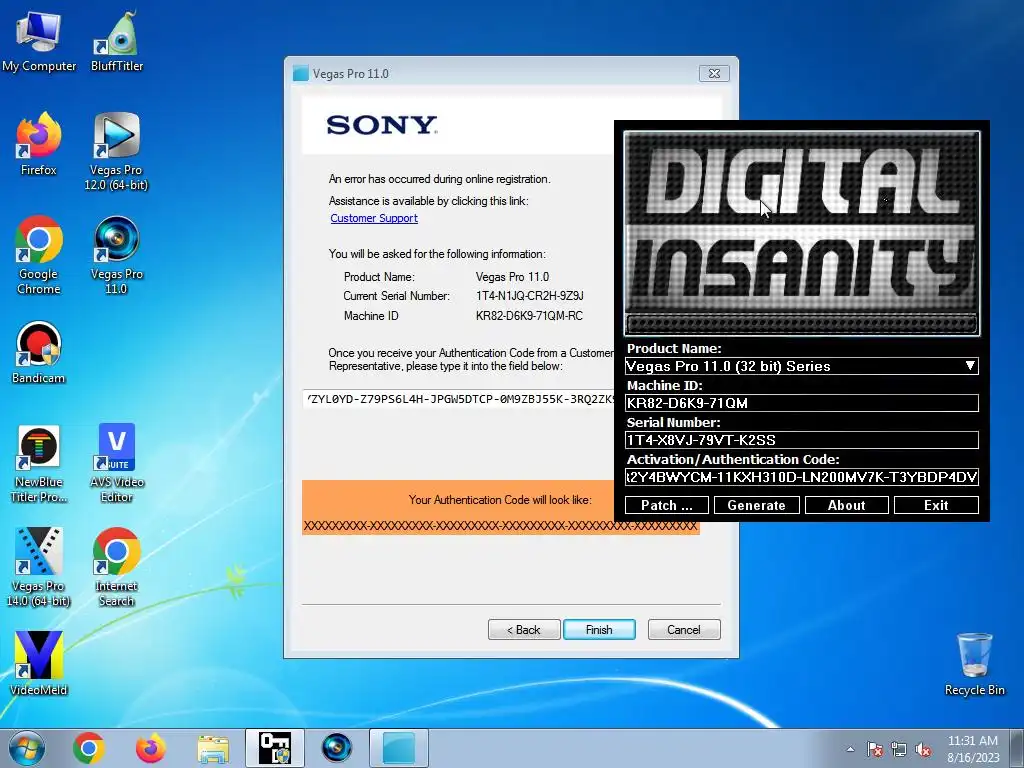Open Bandicam desktop shortcut
The height and width of the screenshot is (768, 1024).
(x=39, y=353)
